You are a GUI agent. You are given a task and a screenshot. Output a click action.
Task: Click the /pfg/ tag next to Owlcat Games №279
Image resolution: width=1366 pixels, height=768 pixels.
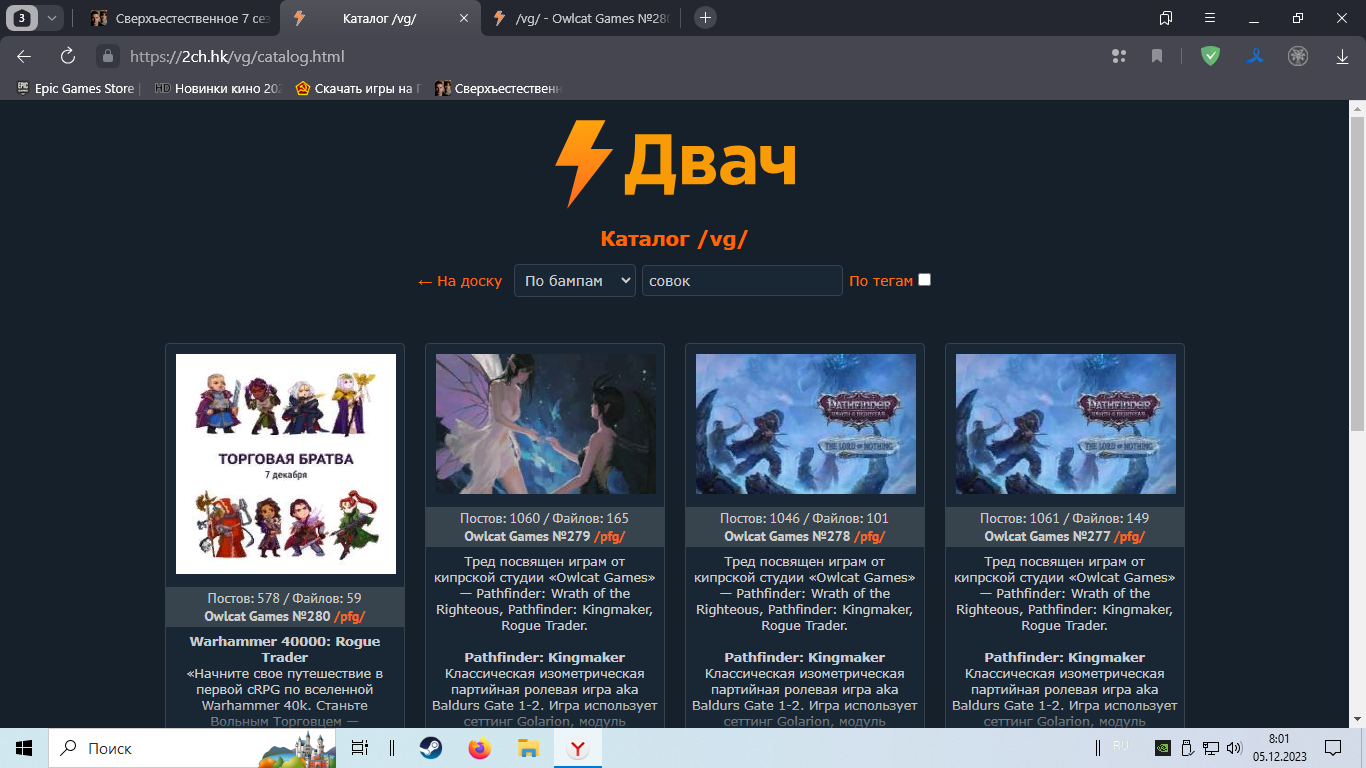pyautogui.click(x=610, y=536)
